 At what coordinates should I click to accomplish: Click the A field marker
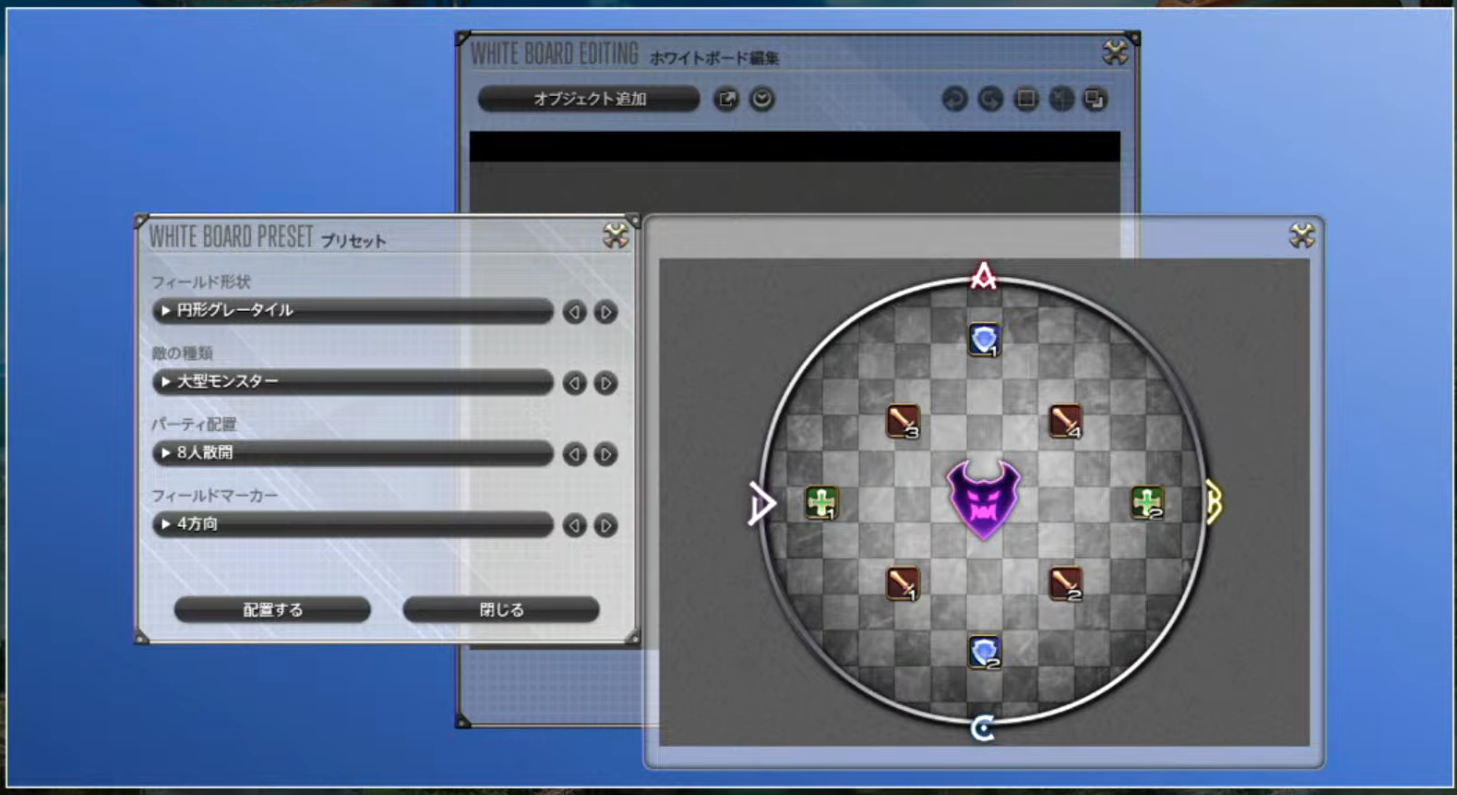[984, 275]
